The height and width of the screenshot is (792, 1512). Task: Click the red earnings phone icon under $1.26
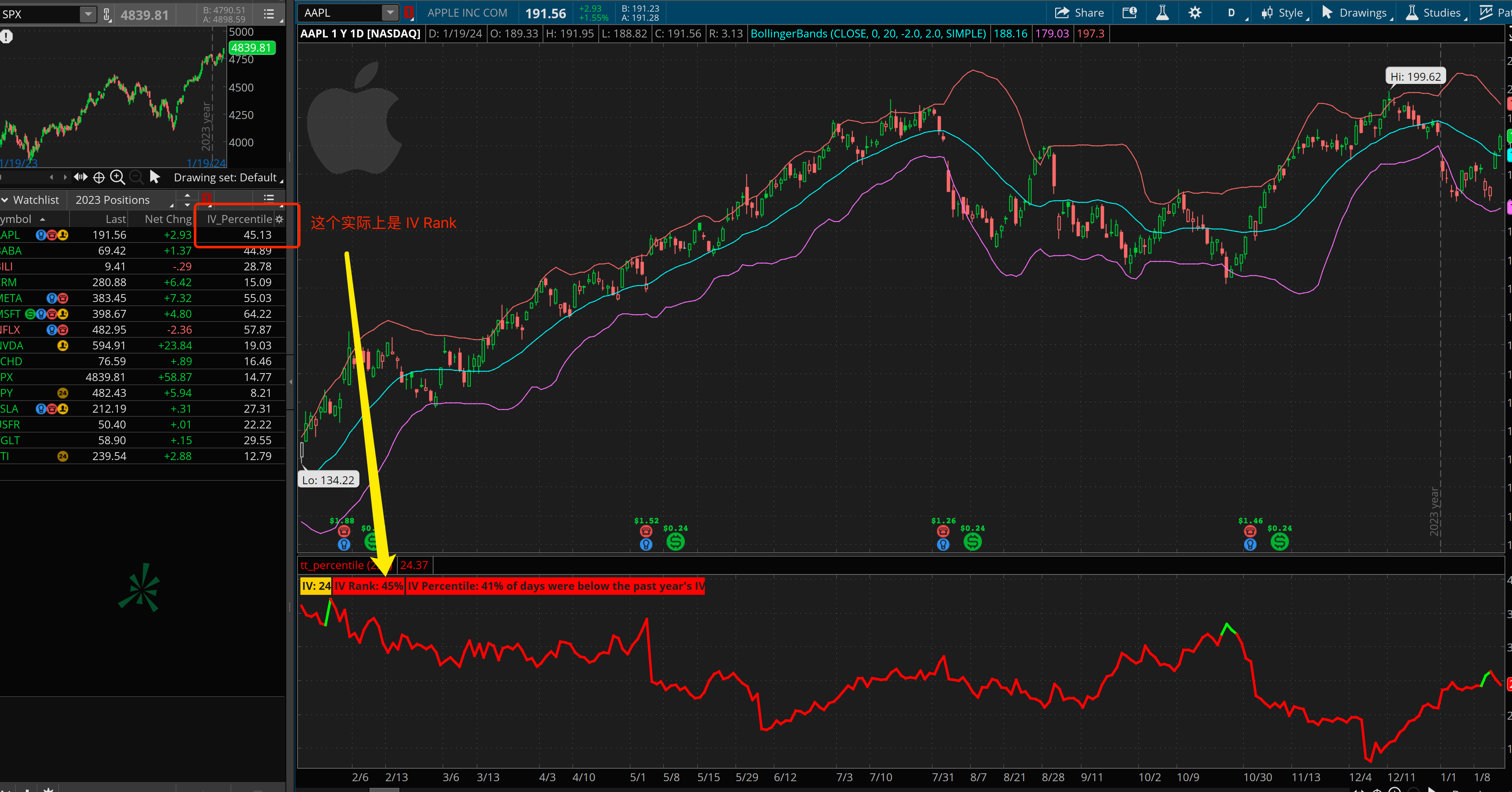tap(943, 532)
